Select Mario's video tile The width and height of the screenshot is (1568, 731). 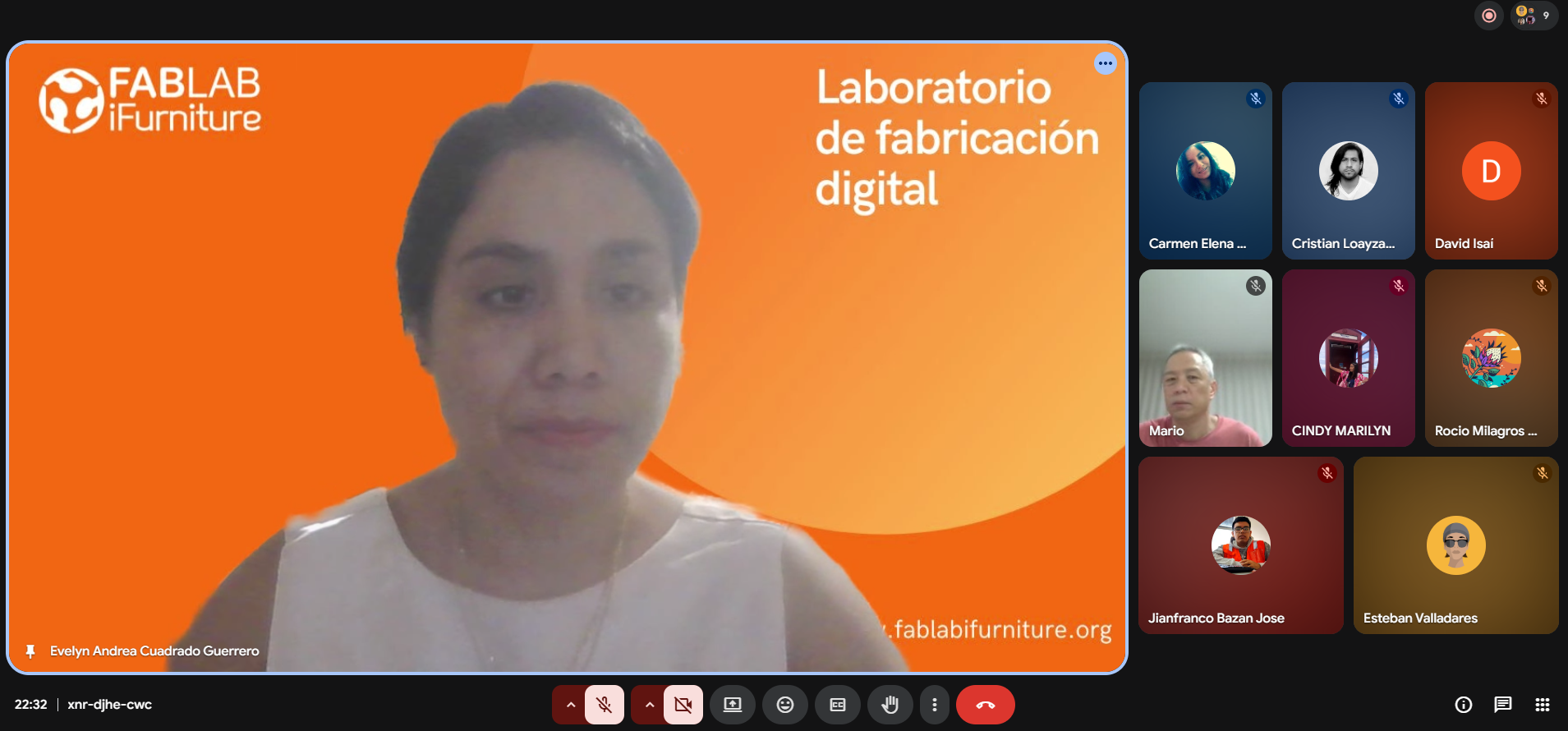(1206, 358)
